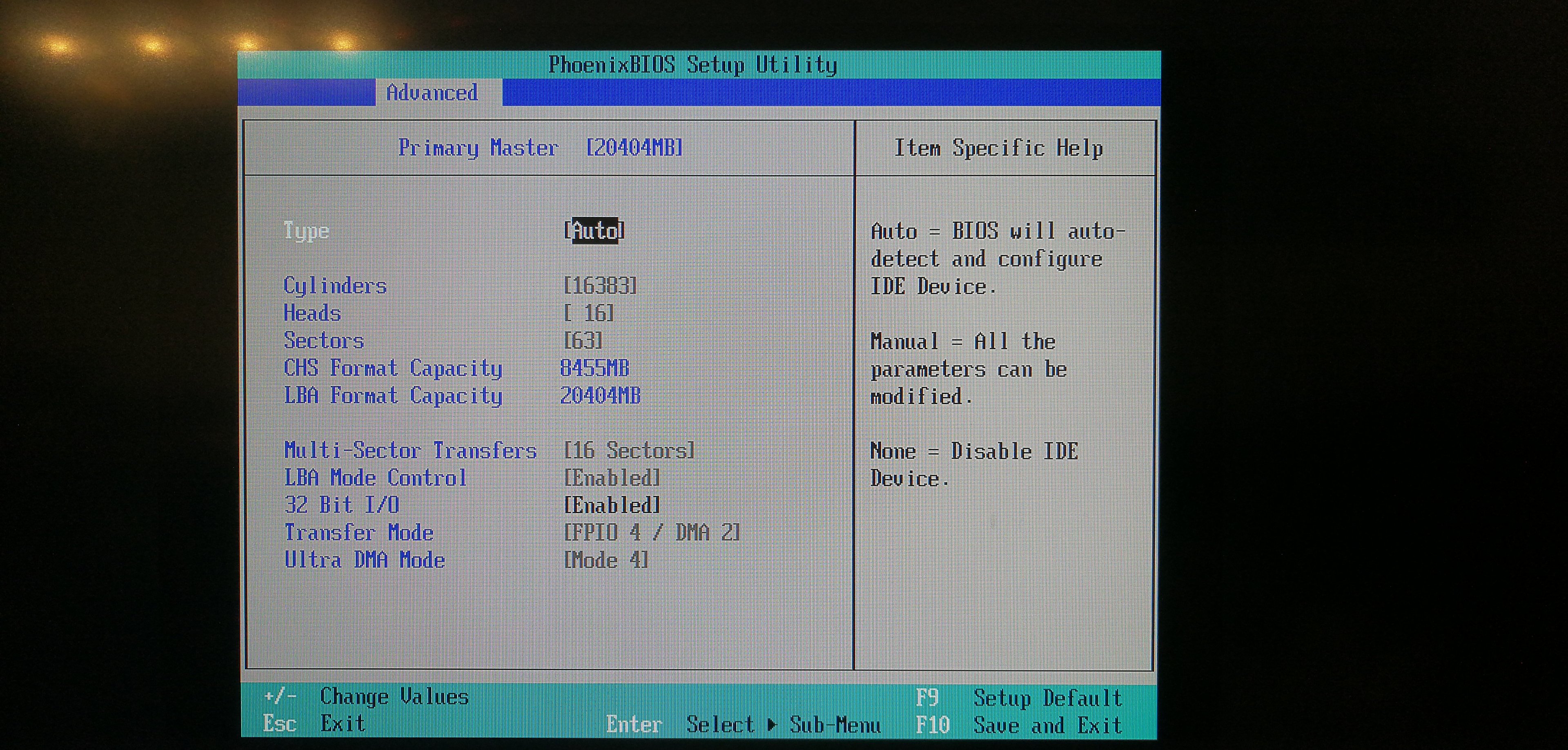
Task: Click the Primary Master 20404MB header
Action: [x=541, y=148]
